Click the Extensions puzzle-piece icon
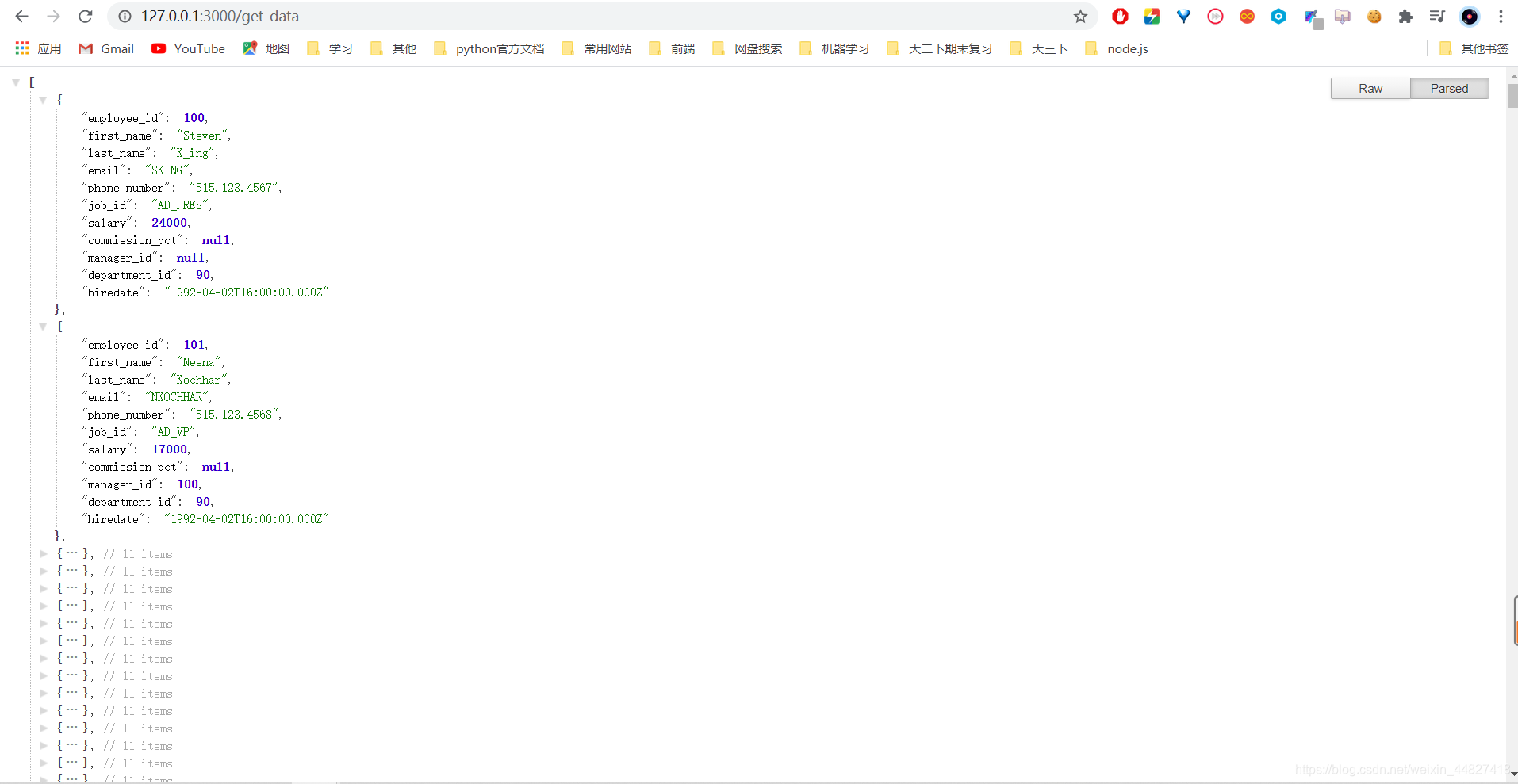The height and width of the screenshot is (784, 1518). coord(1405,16)
